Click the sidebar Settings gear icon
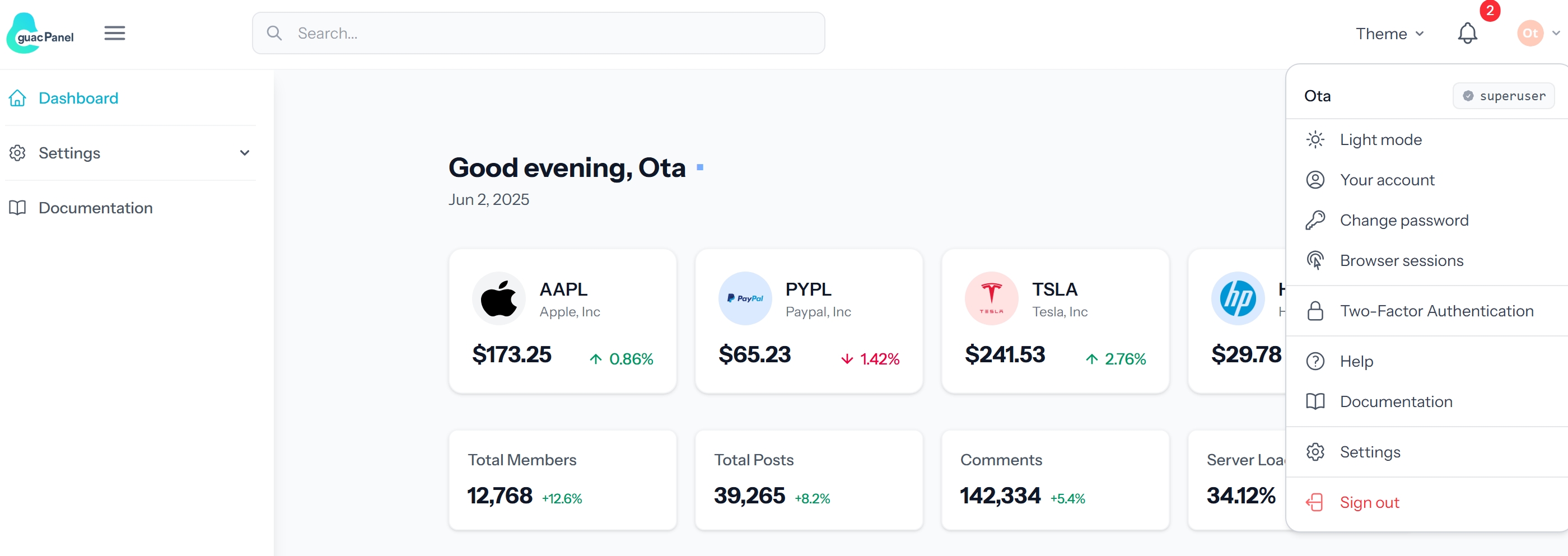The image size is (1568, 556). (18, 153)
